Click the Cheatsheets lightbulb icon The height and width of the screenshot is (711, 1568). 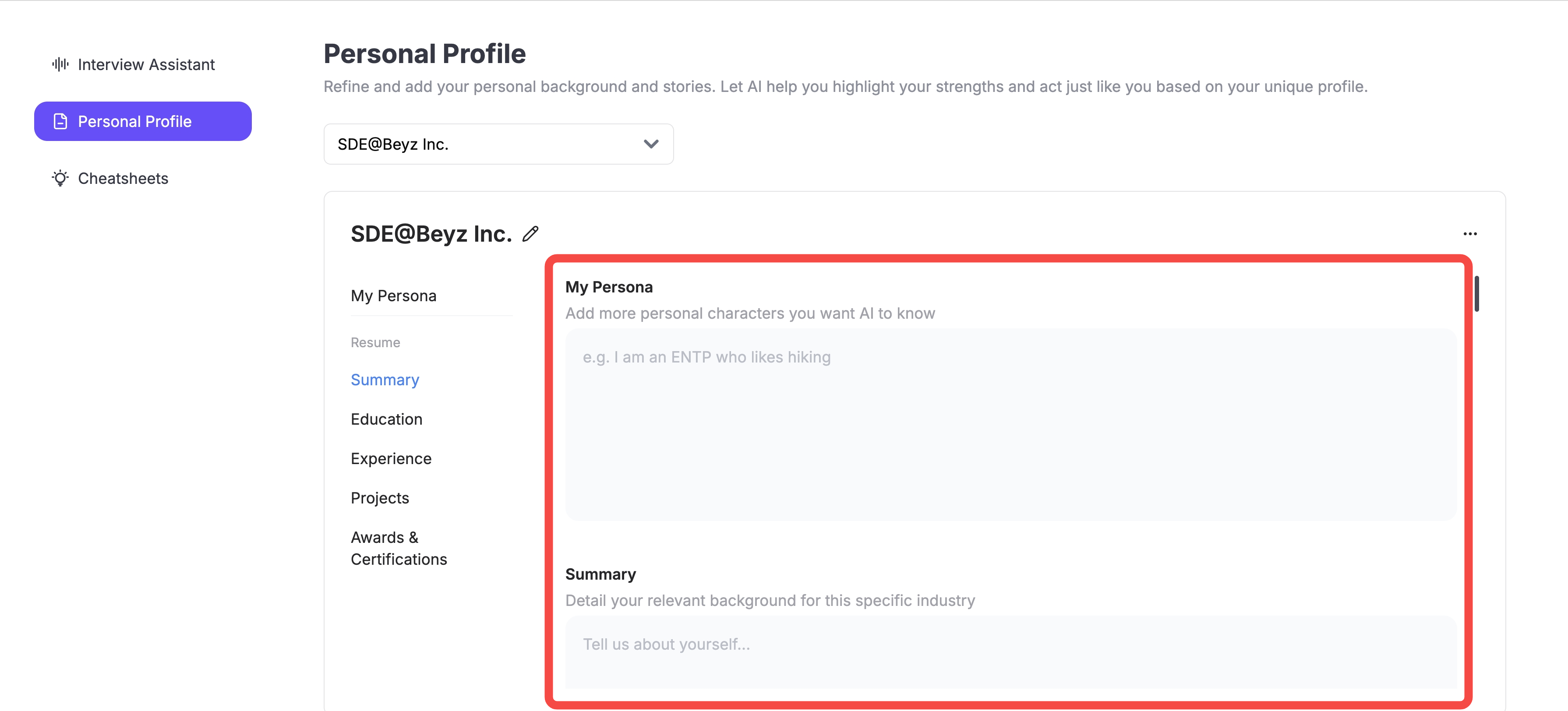coord(60,178)
